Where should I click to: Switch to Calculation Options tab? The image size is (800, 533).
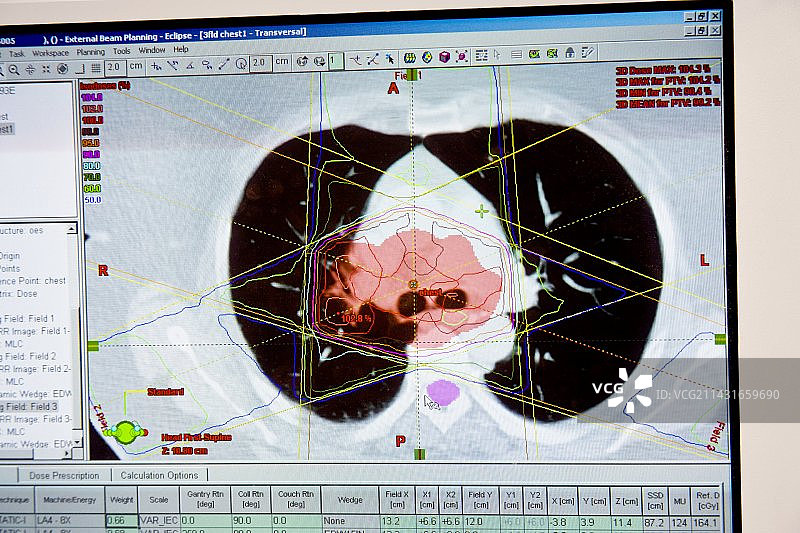pos(155,475)
